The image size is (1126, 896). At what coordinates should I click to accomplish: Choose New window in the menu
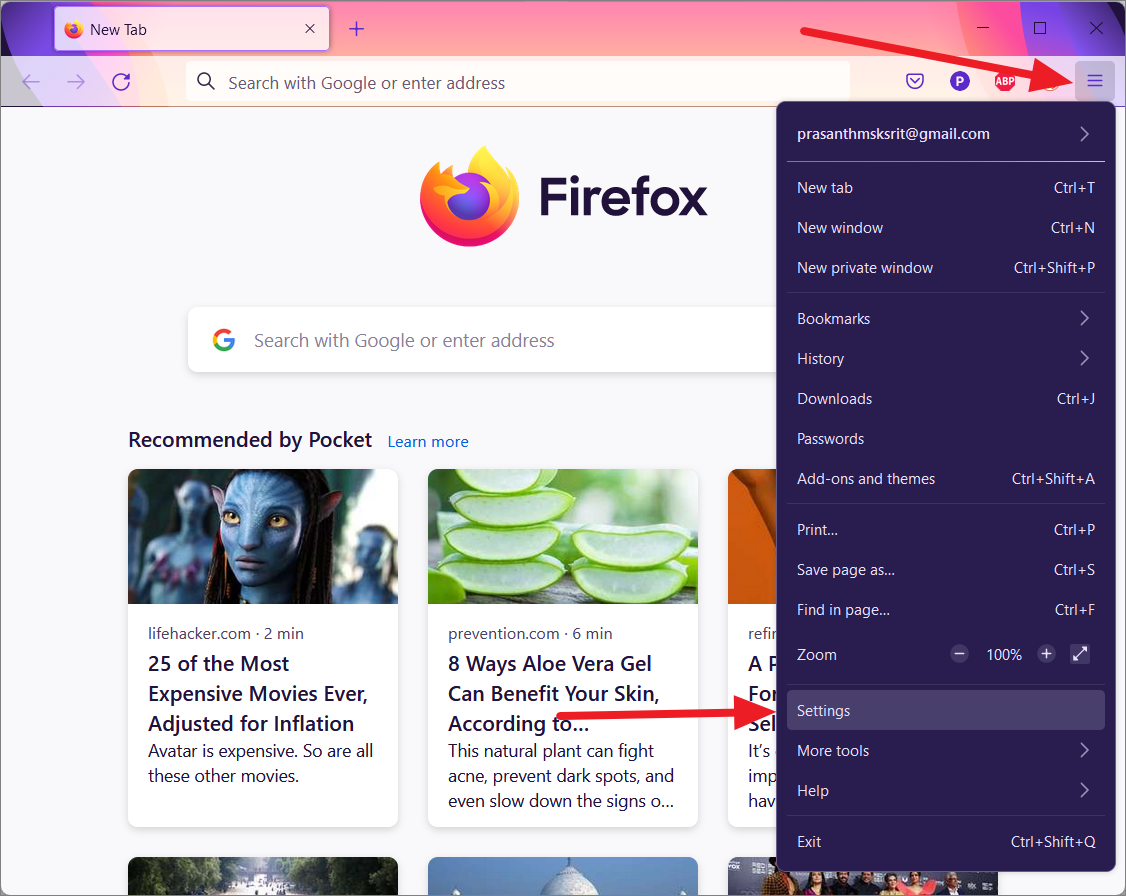click(945, 228)
